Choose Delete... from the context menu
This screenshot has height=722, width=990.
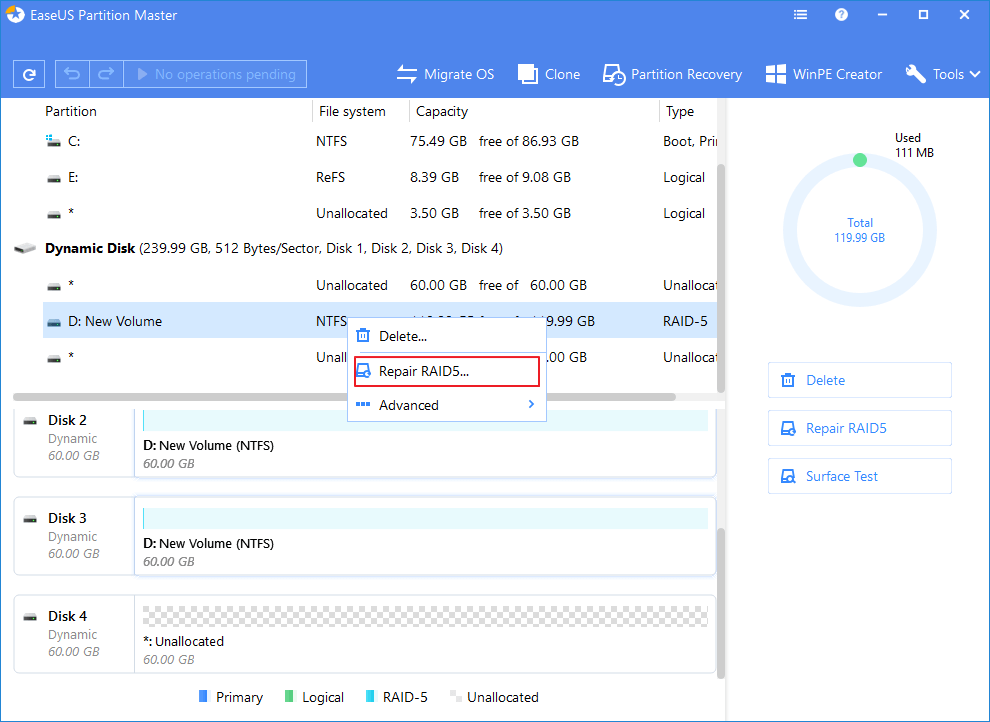tap(447, 336)
